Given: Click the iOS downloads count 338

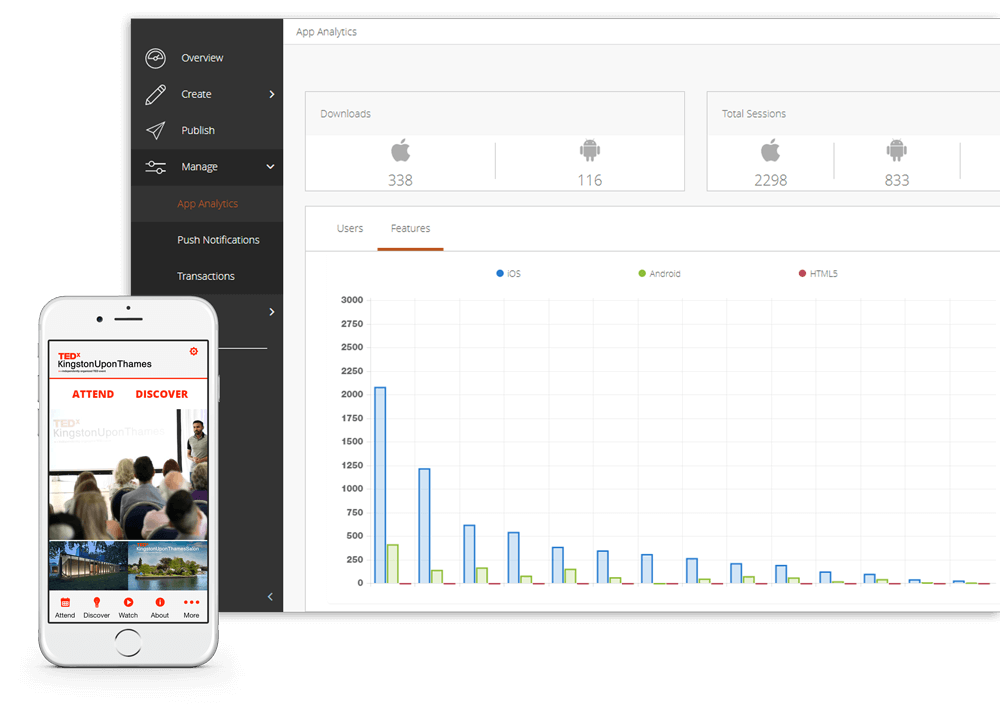Looking at the screenshot, I should (401, 181).
